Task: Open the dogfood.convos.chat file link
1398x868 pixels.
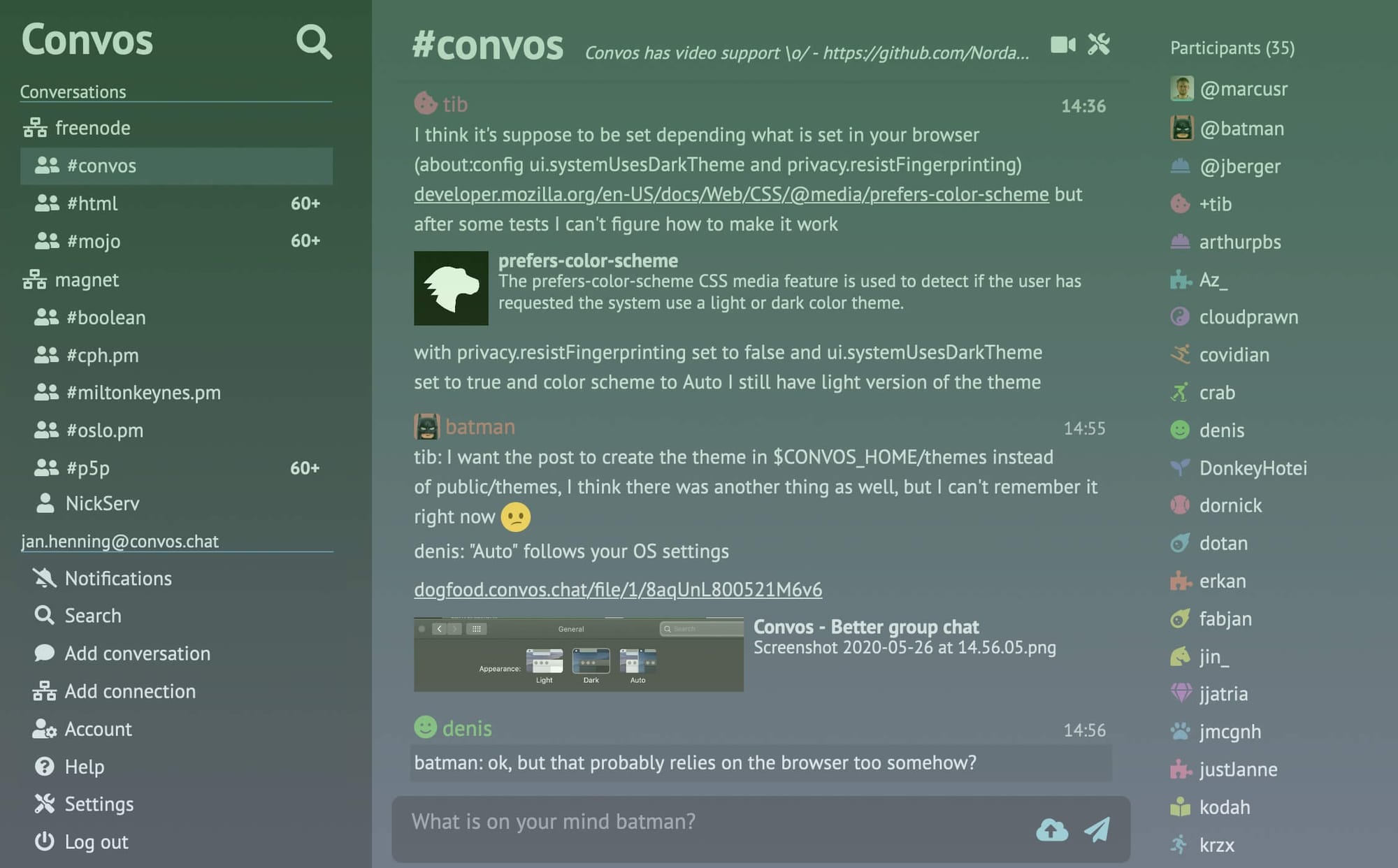Action: click(x=618, y=589)
